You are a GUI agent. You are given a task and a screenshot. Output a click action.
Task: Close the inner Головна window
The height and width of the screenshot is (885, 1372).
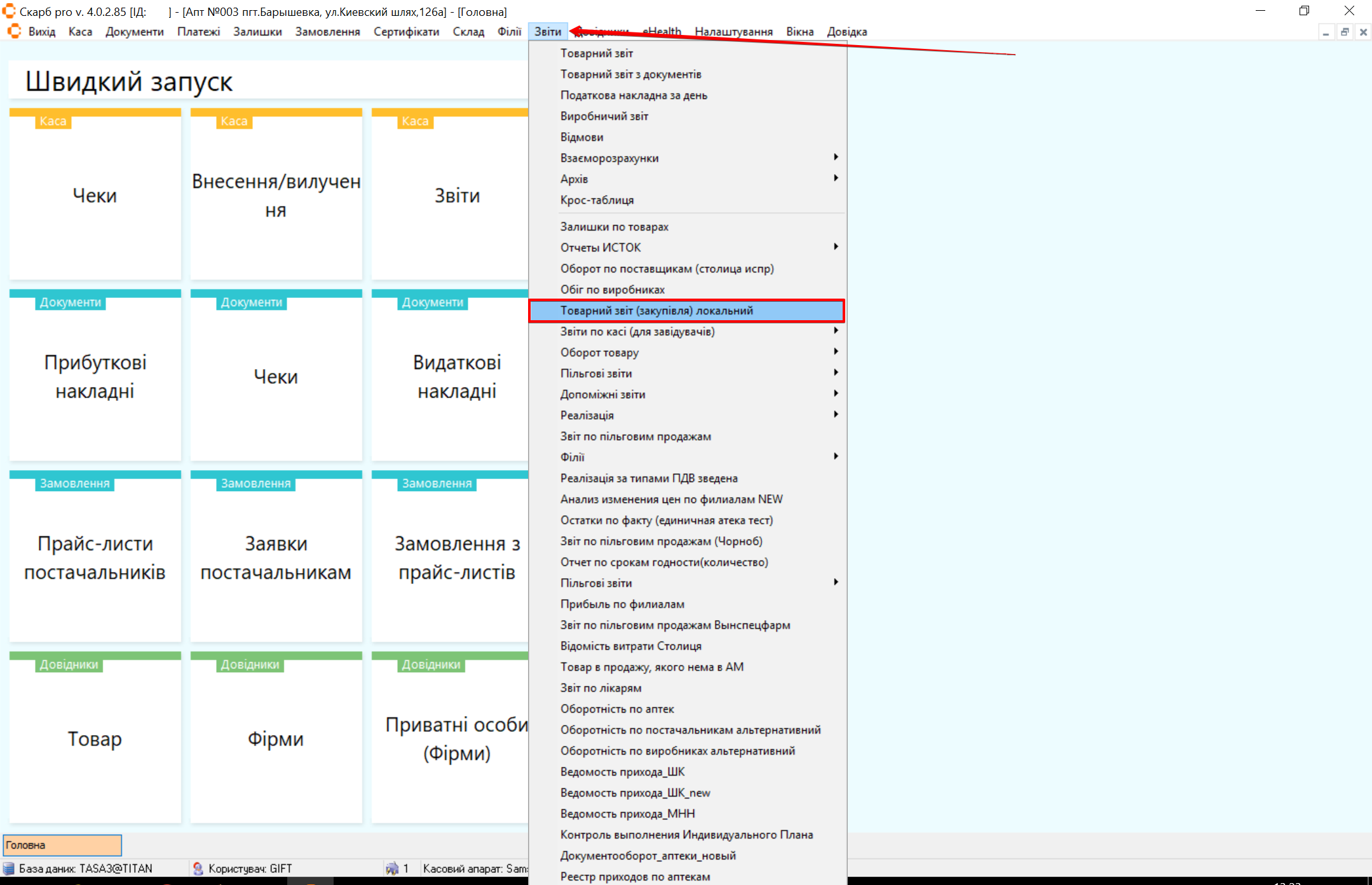pos(1363,32)
